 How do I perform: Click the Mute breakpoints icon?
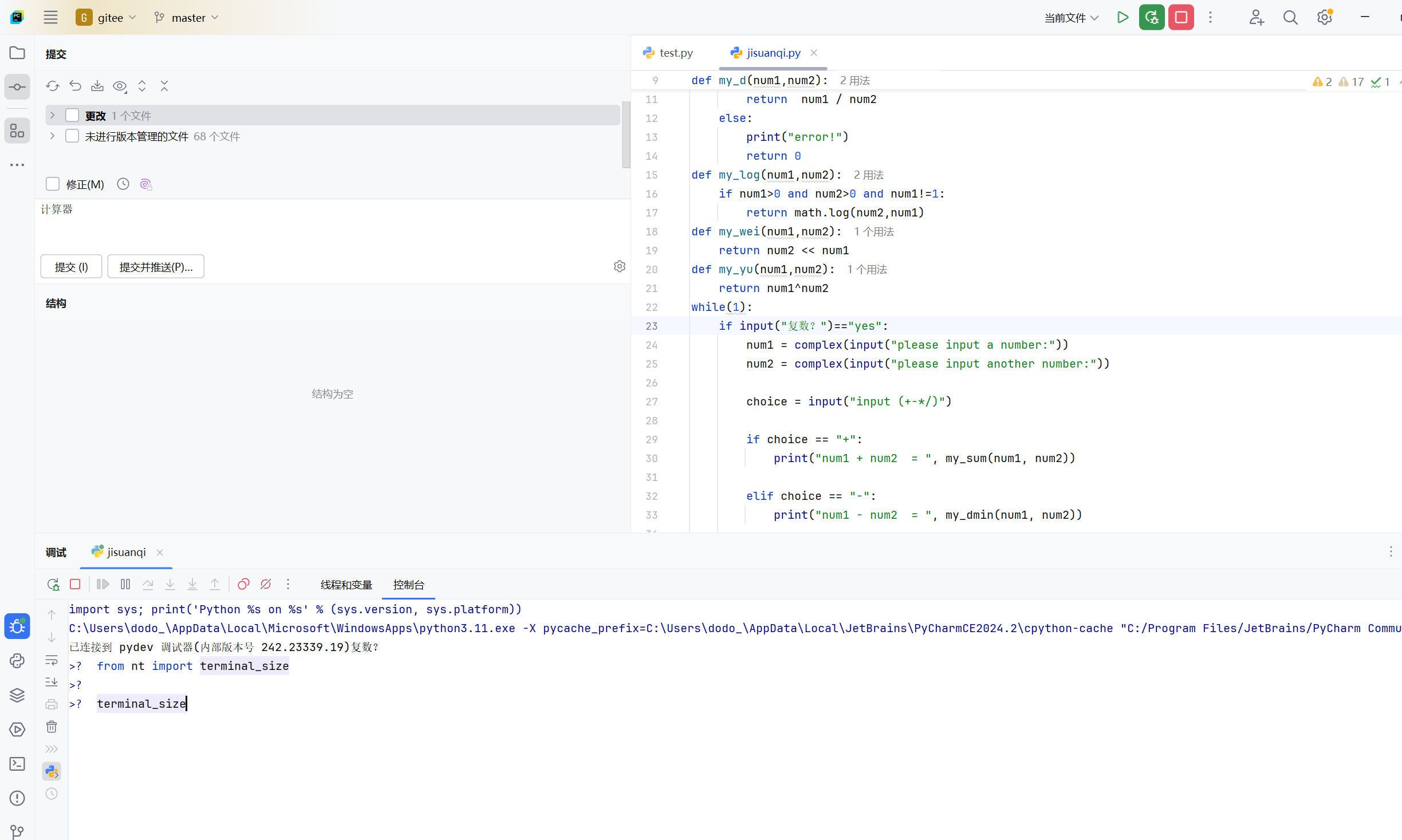pos(266,584)
